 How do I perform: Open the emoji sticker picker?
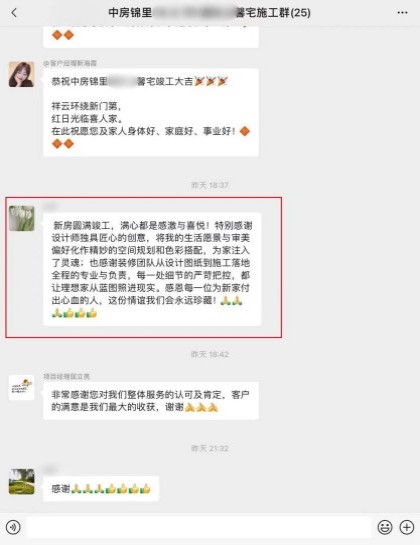[385, 527]
